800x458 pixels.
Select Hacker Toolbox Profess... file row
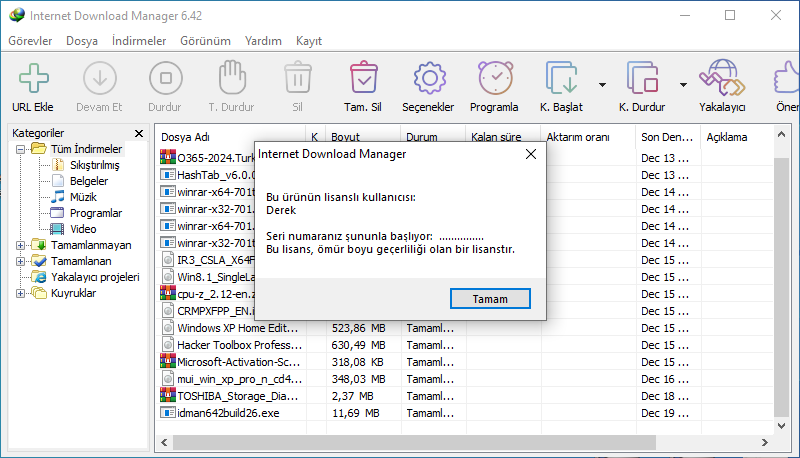click(x=464, y=345)
